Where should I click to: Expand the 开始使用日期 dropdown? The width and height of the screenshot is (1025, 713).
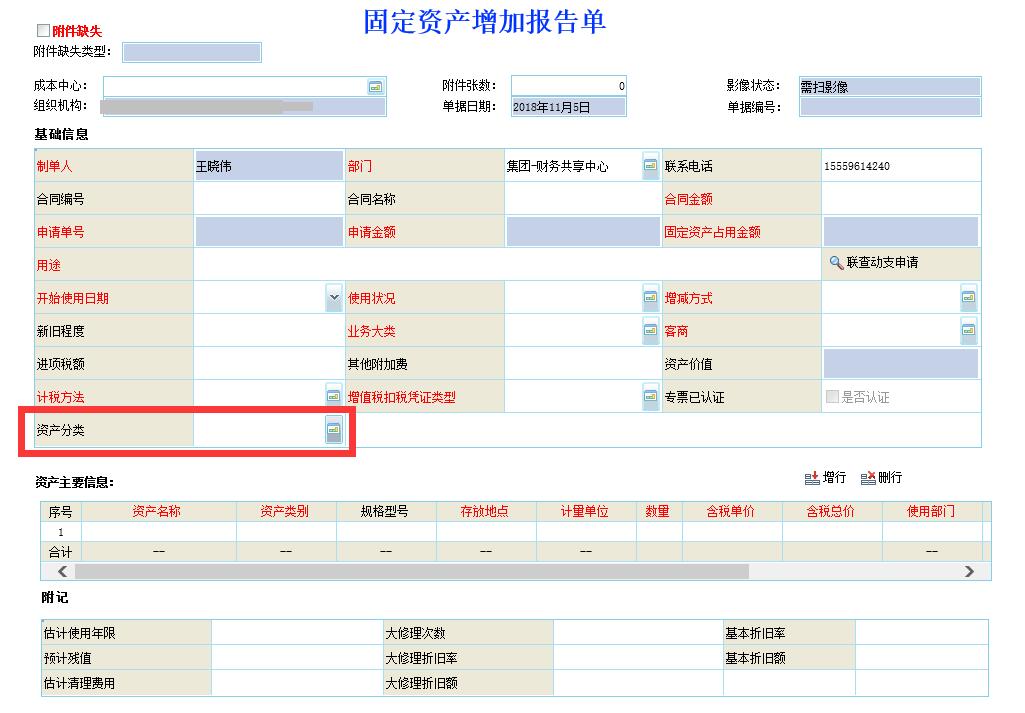pos(333,298)
